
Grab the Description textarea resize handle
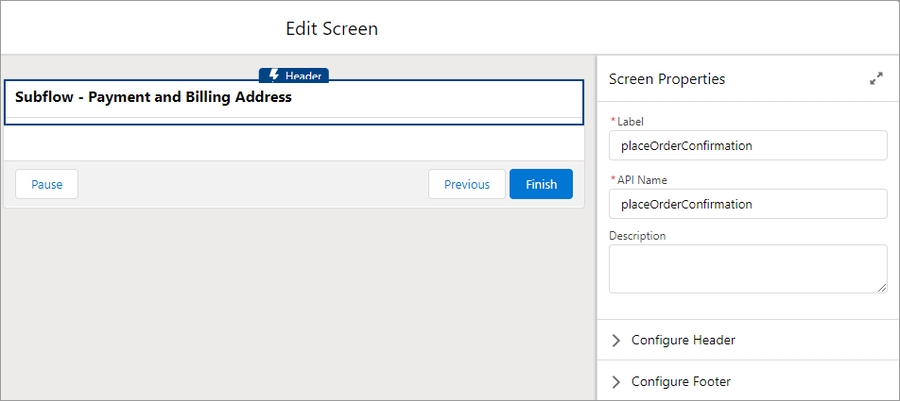(881, 287)
